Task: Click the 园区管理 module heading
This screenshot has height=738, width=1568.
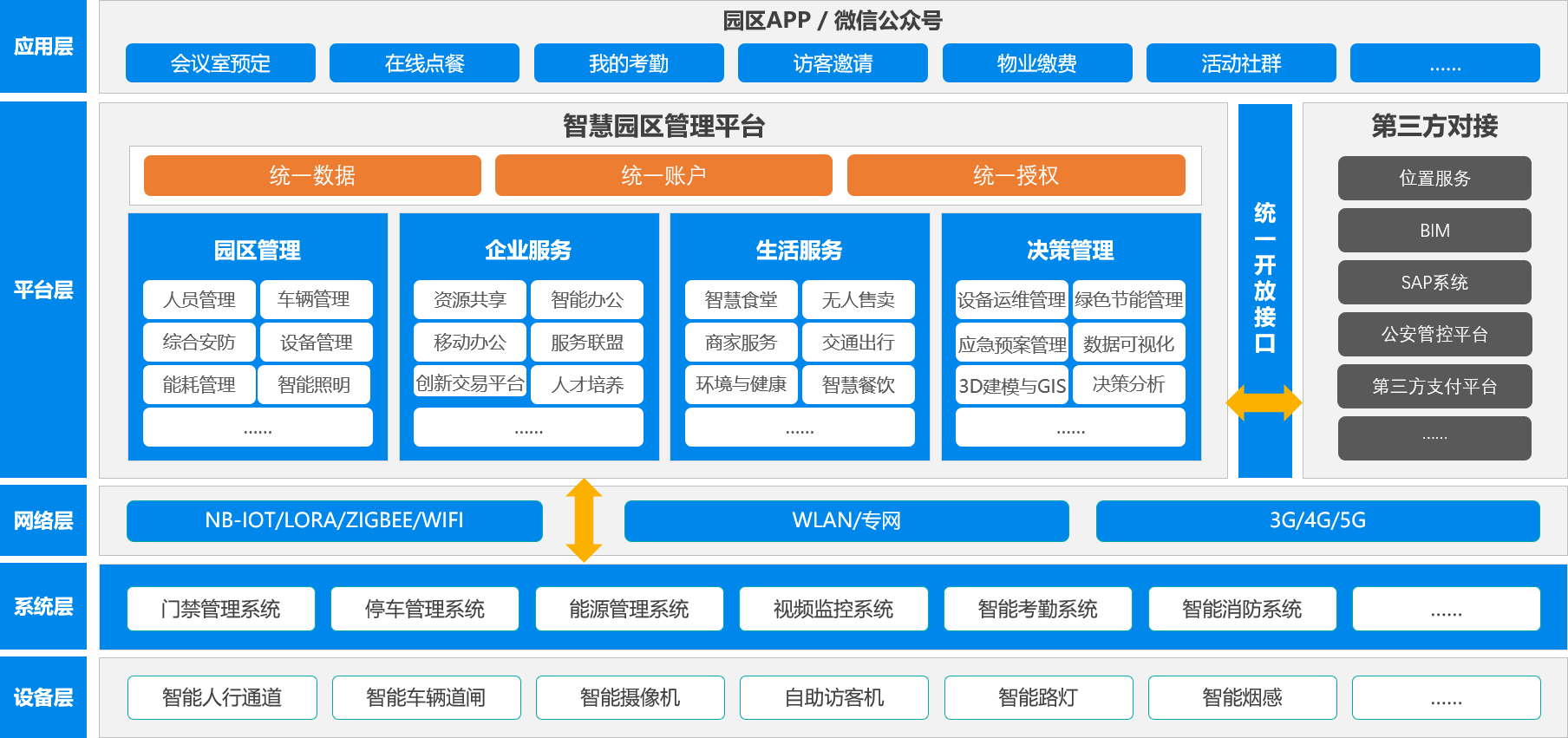Action: point(258,251)
